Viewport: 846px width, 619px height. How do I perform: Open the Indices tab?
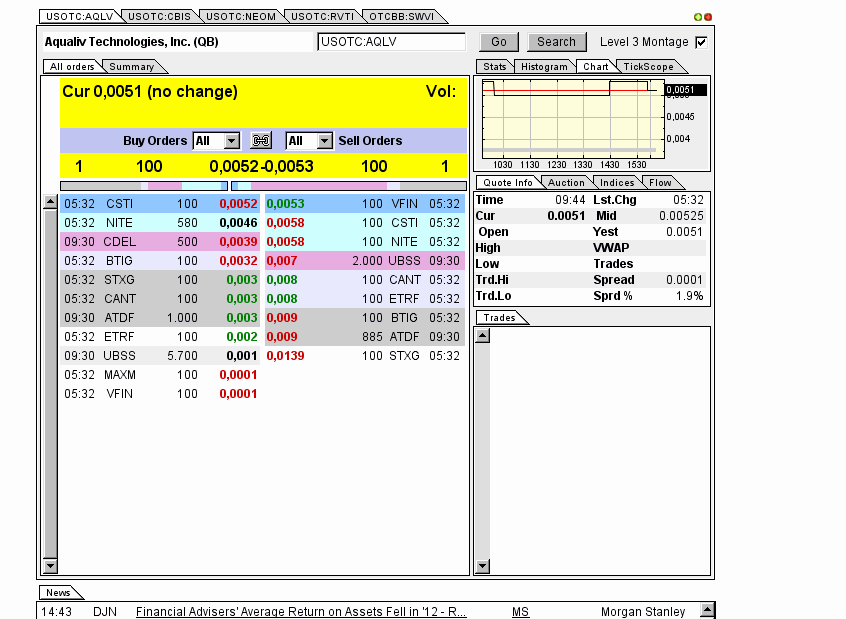click(x=617, y=183)
